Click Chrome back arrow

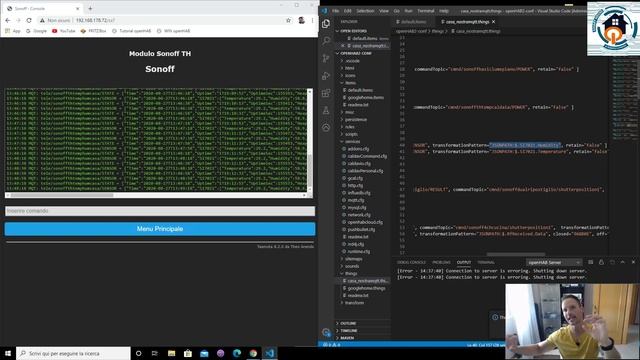click(8, 20)
